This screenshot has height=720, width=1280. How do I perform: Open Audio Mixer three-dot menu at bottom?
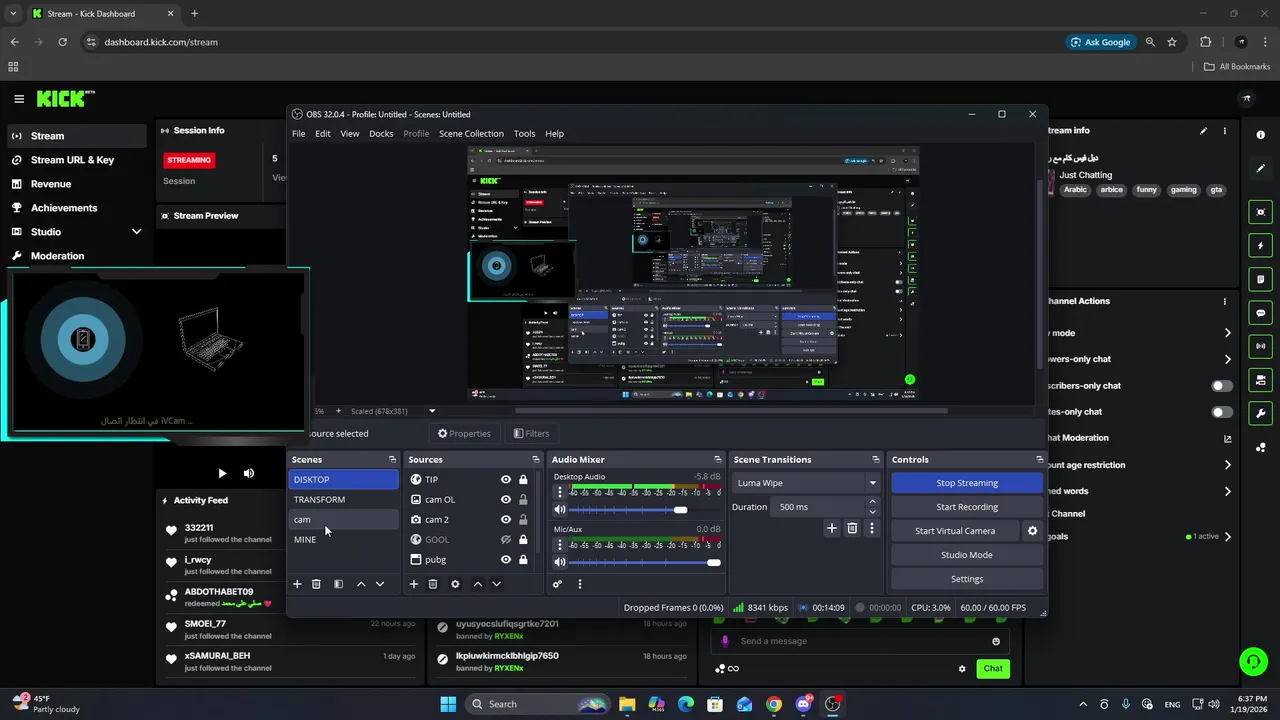click(x=580, y=584)
